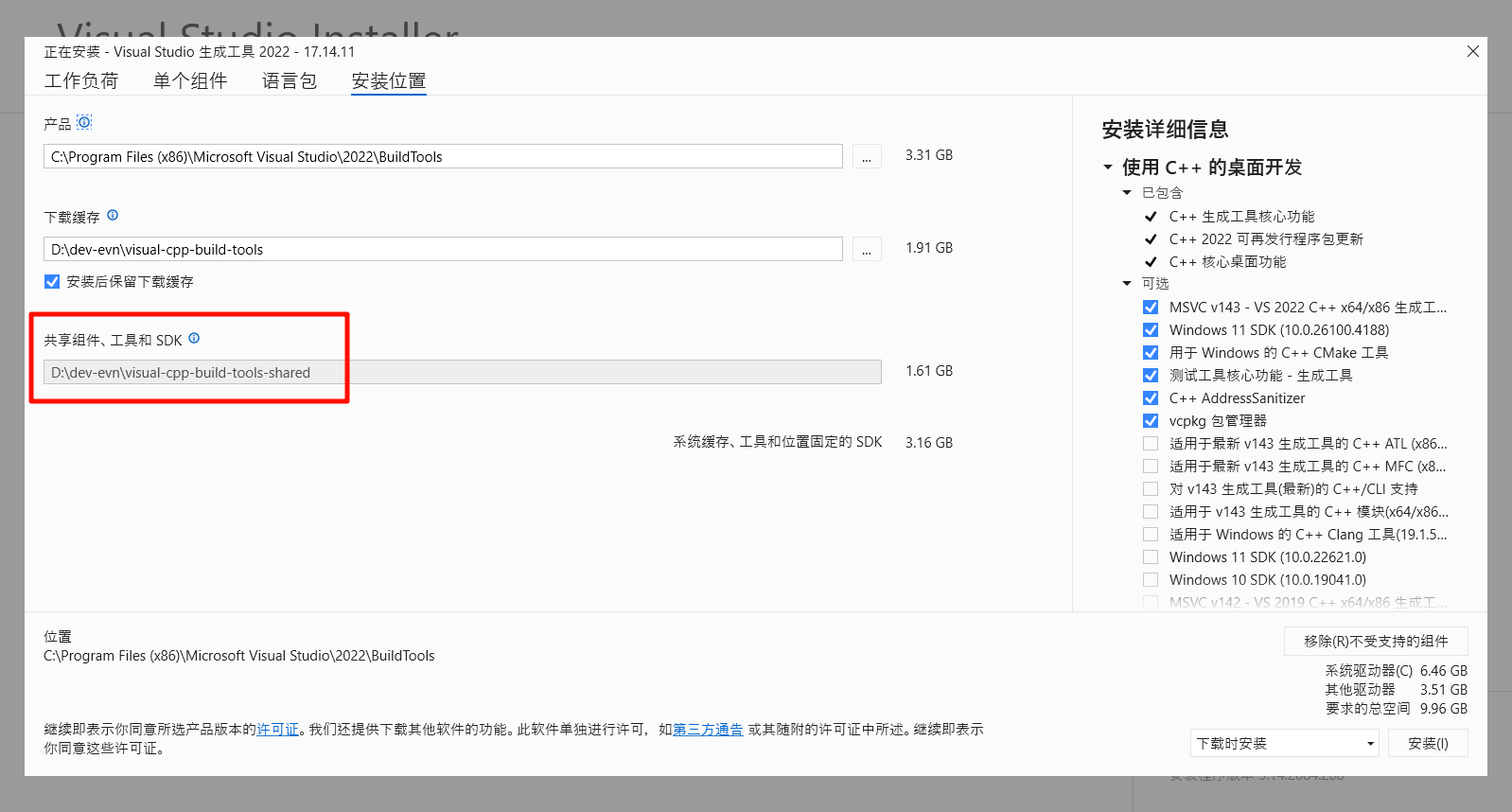Viewport: 1512px width, 812px height.
Task: Click the product path input field
Action: click(x=443, y=156)
